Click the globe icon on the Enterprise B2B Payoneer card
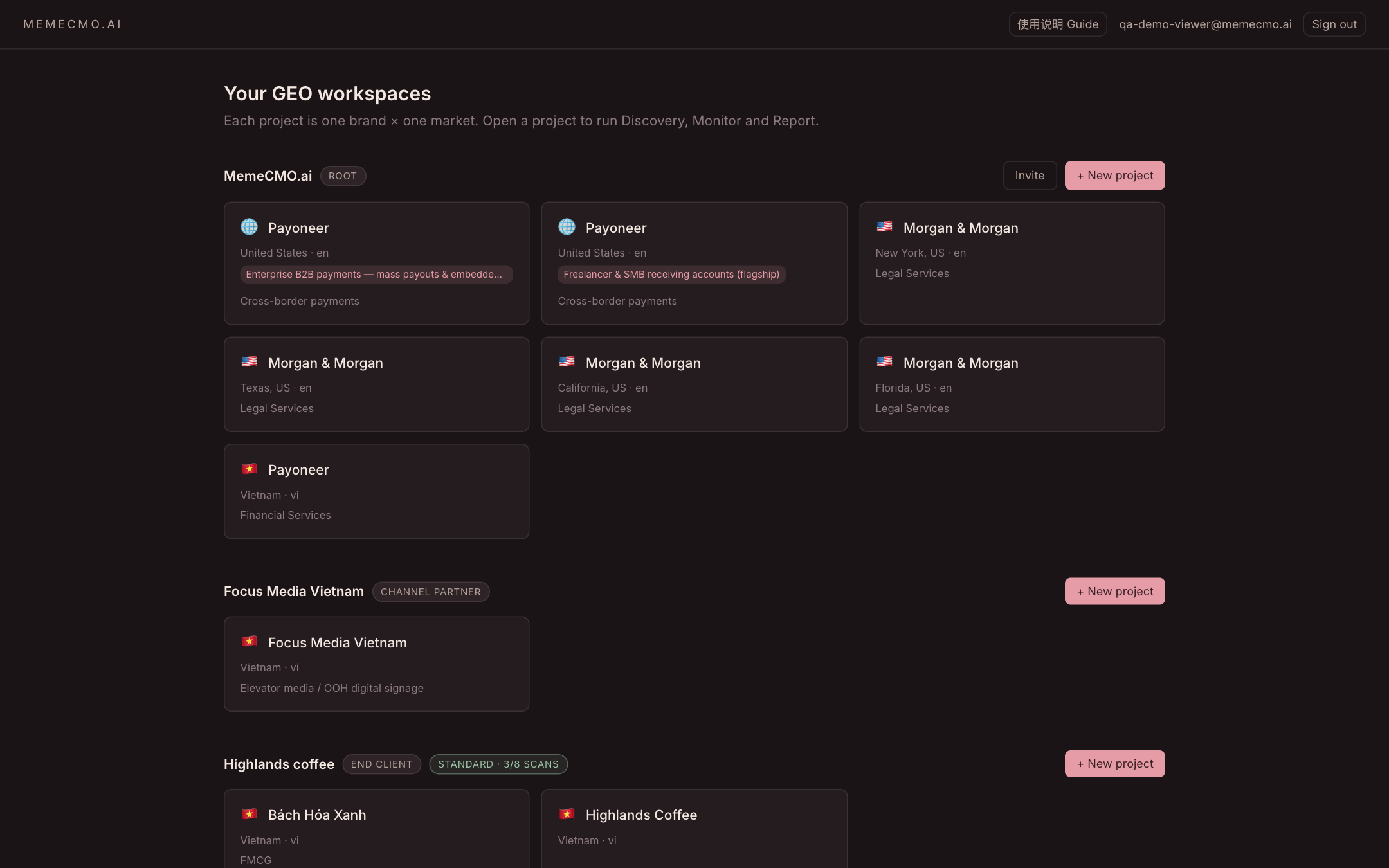Viewport: 1389px width, 868px height. (x=249, y=227)
